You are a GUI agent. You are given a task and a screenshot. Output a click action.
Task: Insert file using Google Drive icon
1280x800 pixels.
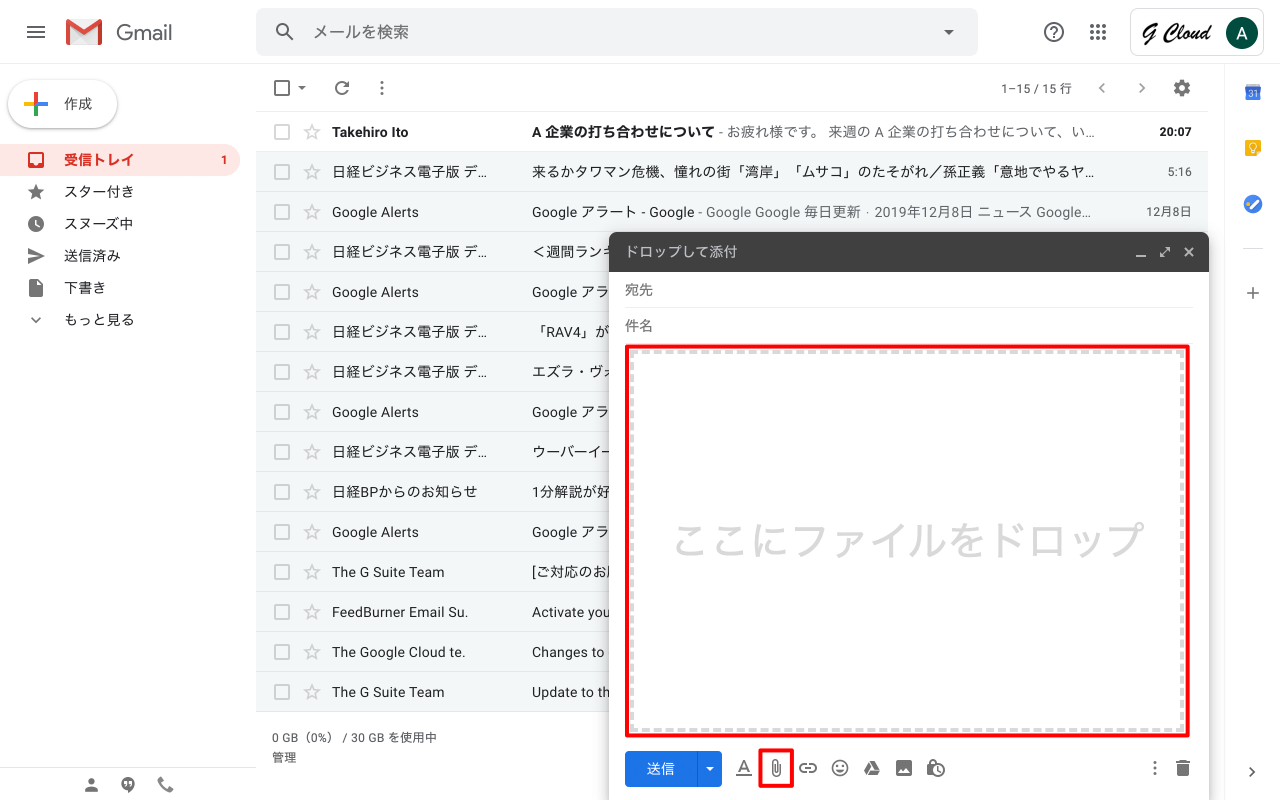pos(872,768)
